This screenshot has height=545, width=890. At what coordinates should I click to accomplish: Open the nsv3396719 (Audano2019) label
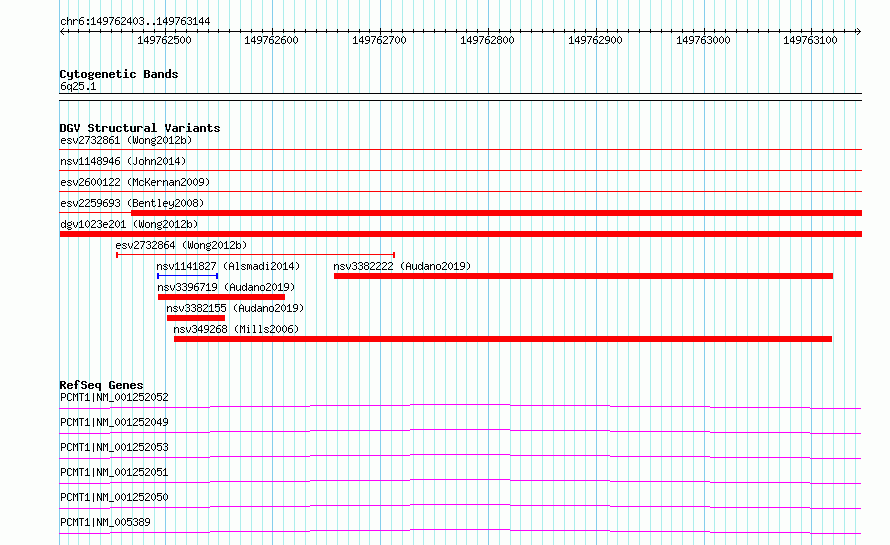pyautogui.click(x=226, y=287)
